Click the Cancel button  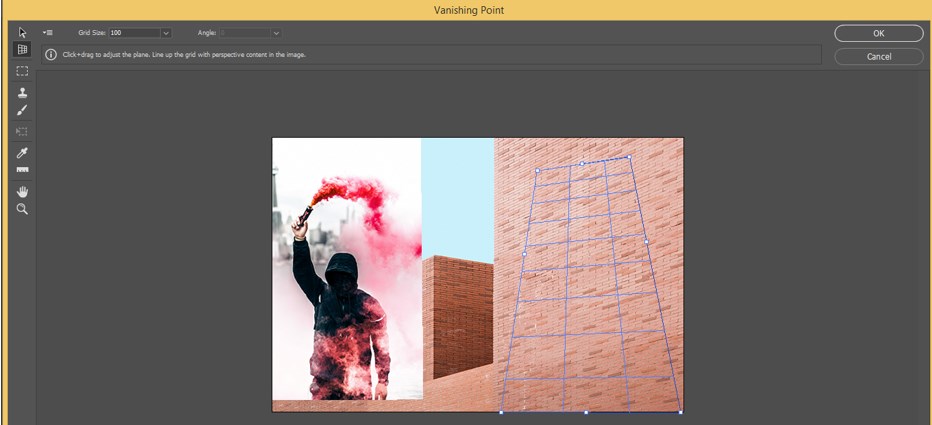879,56
